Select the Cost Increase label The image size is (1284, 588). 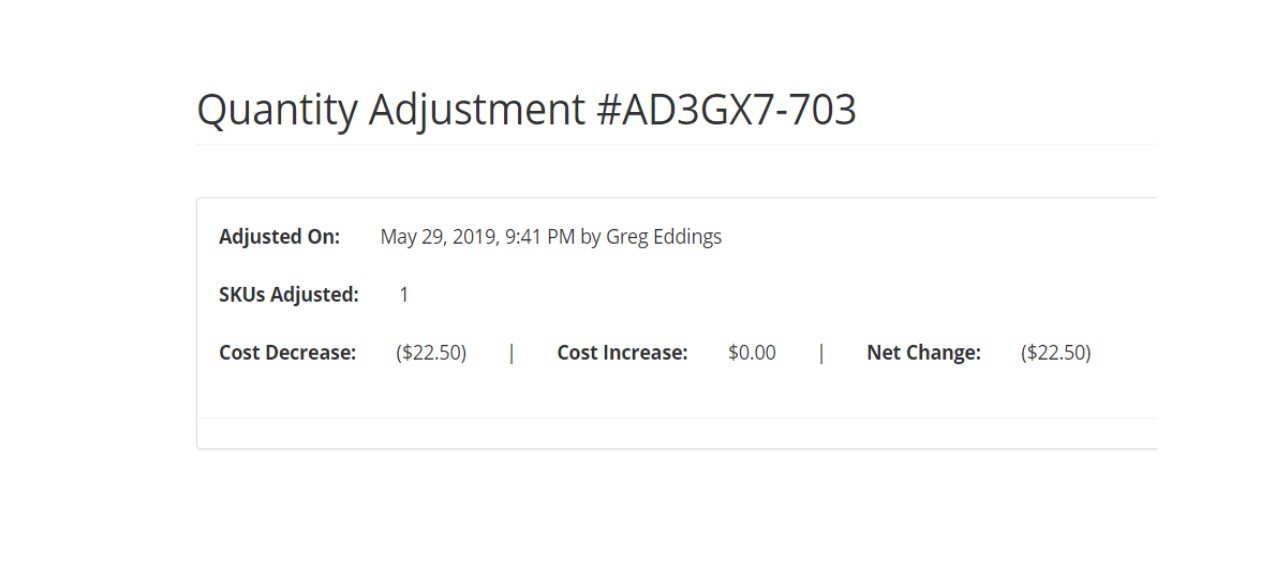tap(622, 353)
